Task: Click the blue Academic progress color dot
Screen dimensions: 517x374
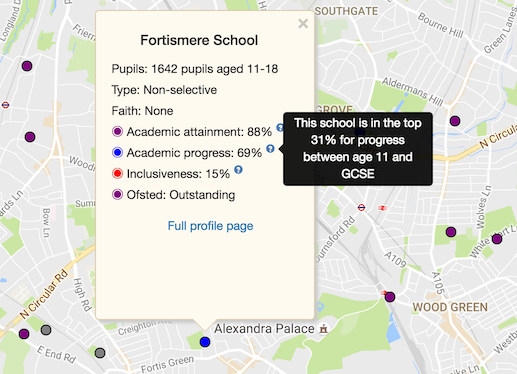Action: (x=117, y=153)
